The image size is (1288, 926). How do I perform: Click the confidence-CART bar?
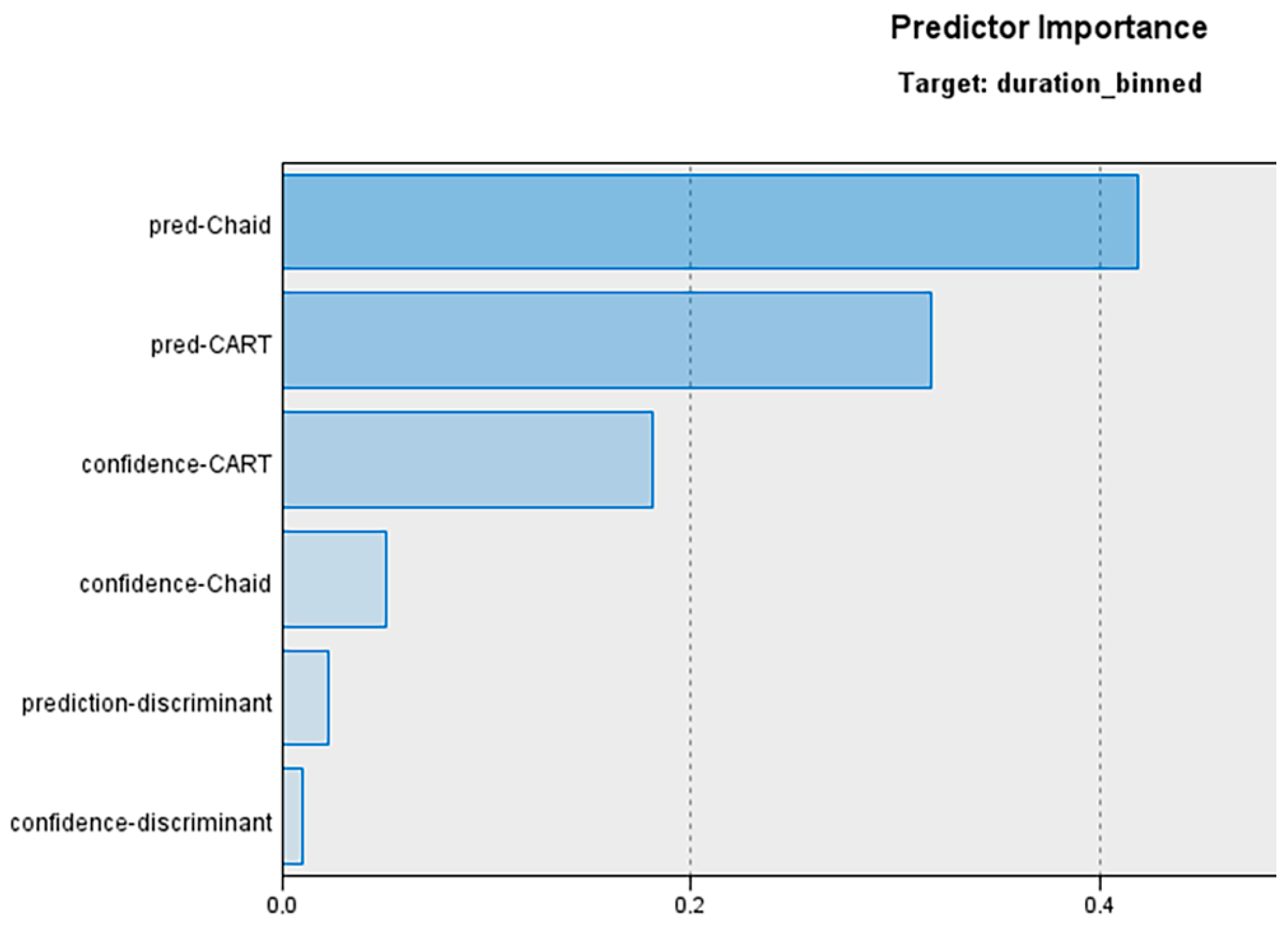click(x=467, y=460)
